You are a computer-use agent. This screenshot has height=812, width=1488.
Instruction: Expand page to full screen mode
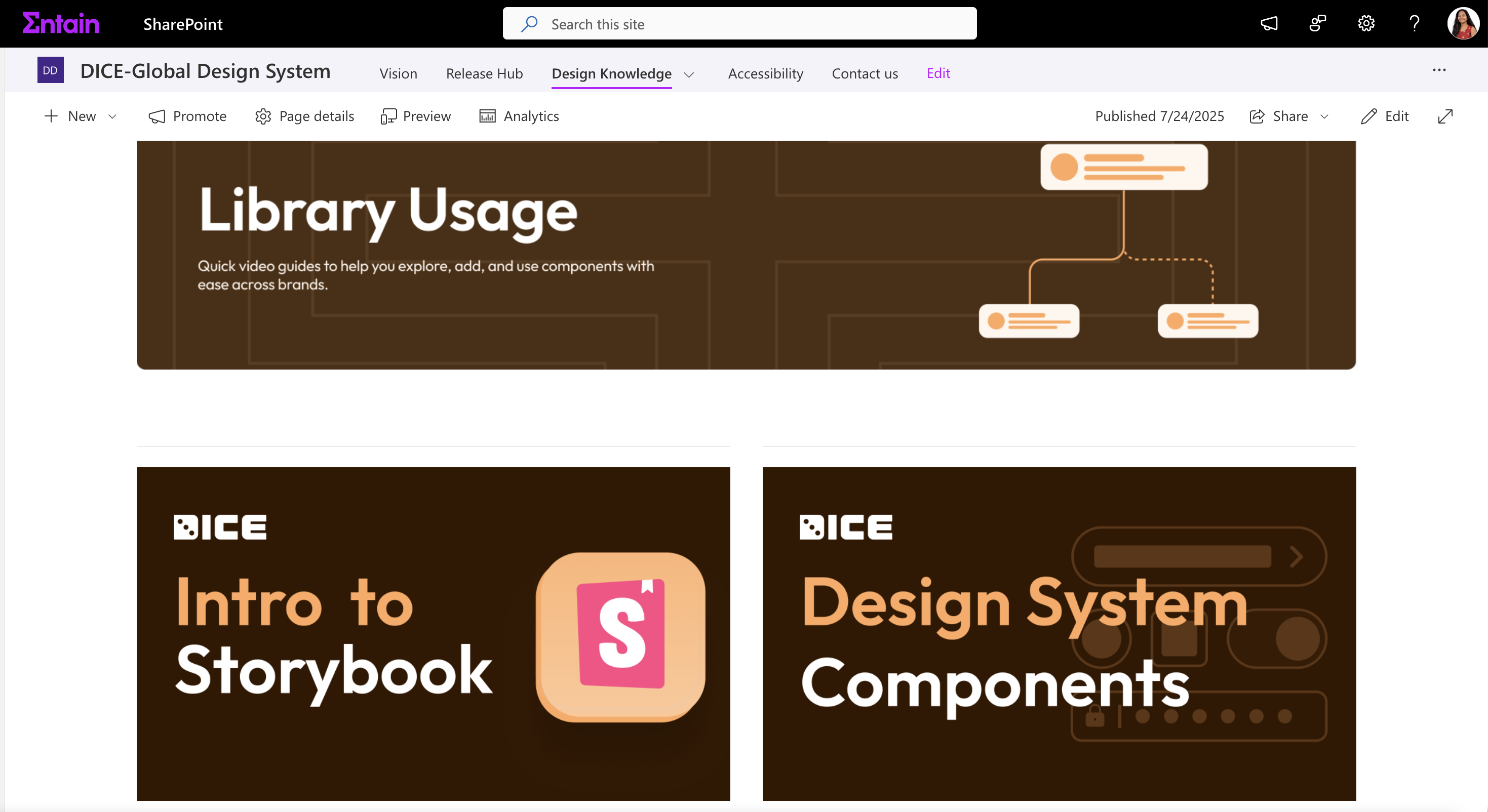1444,116
